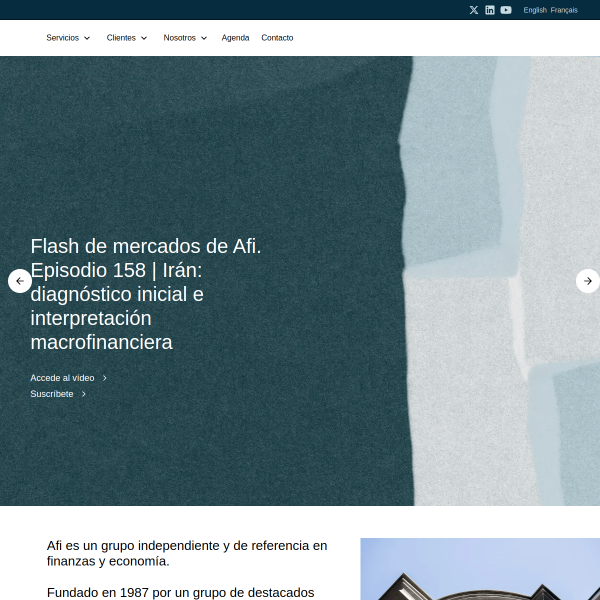Viewport: 600px width, 600px height.
Task: Expand the Servicios dropdown menu
Action: 68,38
